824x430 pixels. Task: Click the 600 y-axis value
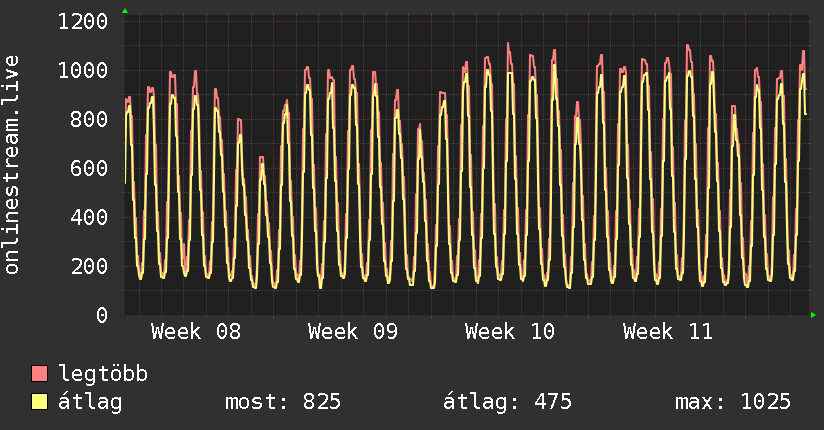pos(89,168)
